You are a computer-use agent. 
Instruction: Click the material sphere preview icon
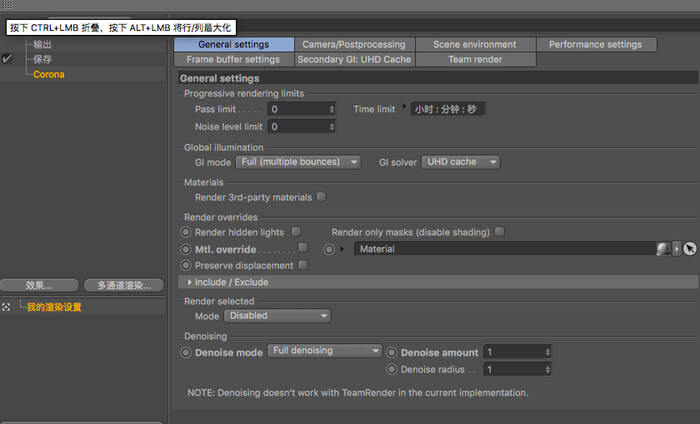(663, 249)
